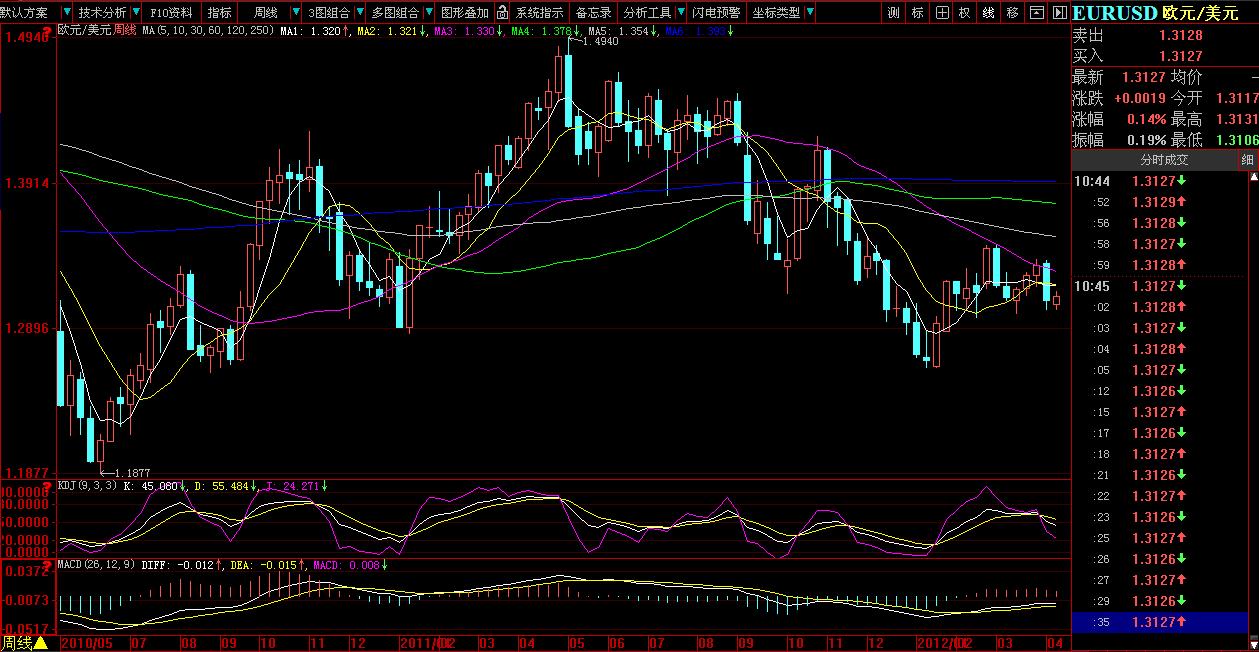Click the 备忘录 memo button

(x=593, y=13)
